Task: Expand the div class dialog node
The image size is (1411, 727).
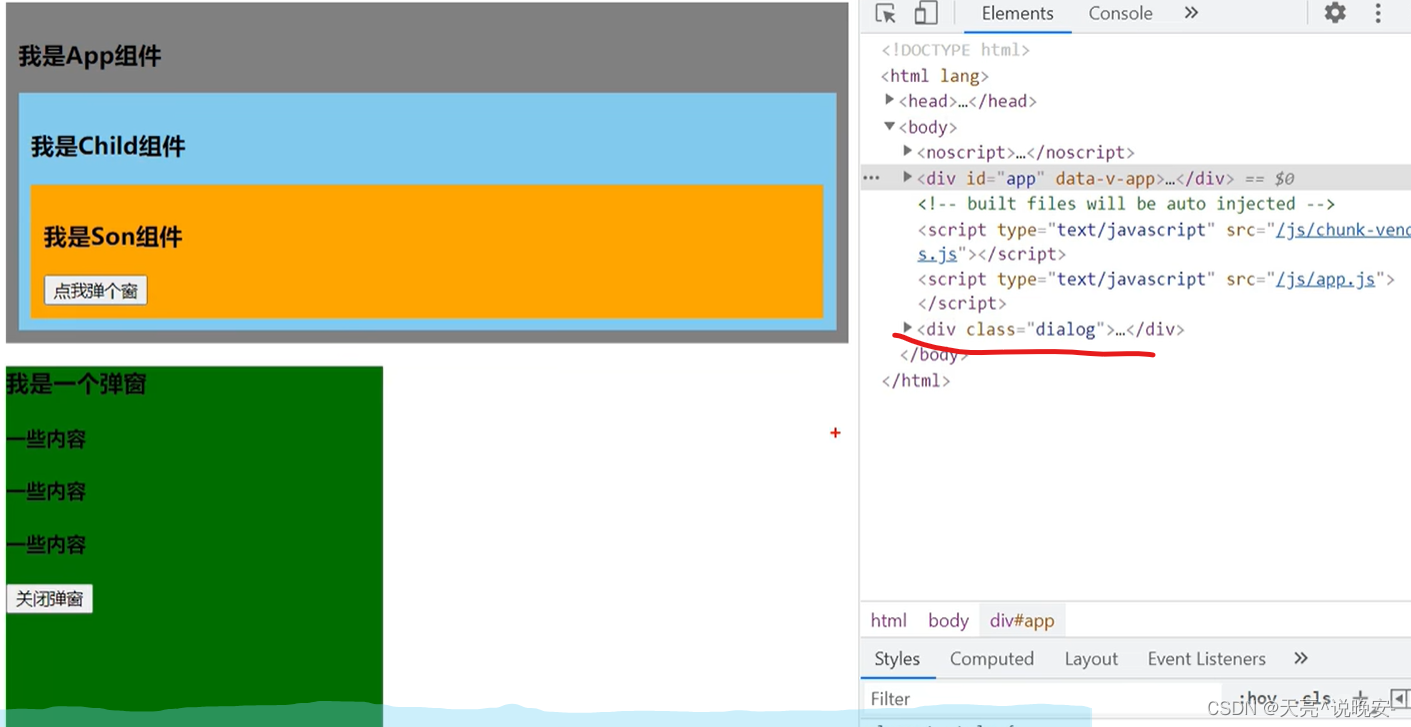Action: tap(908, 328)
